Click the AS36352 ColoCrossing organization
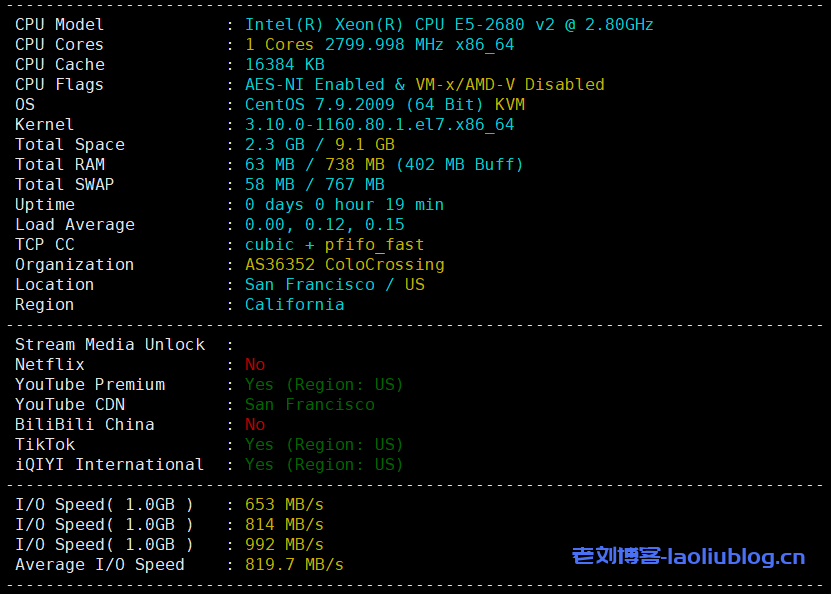Image resolution: width=831 pixels, height=594 pixels. click(344, 264)
